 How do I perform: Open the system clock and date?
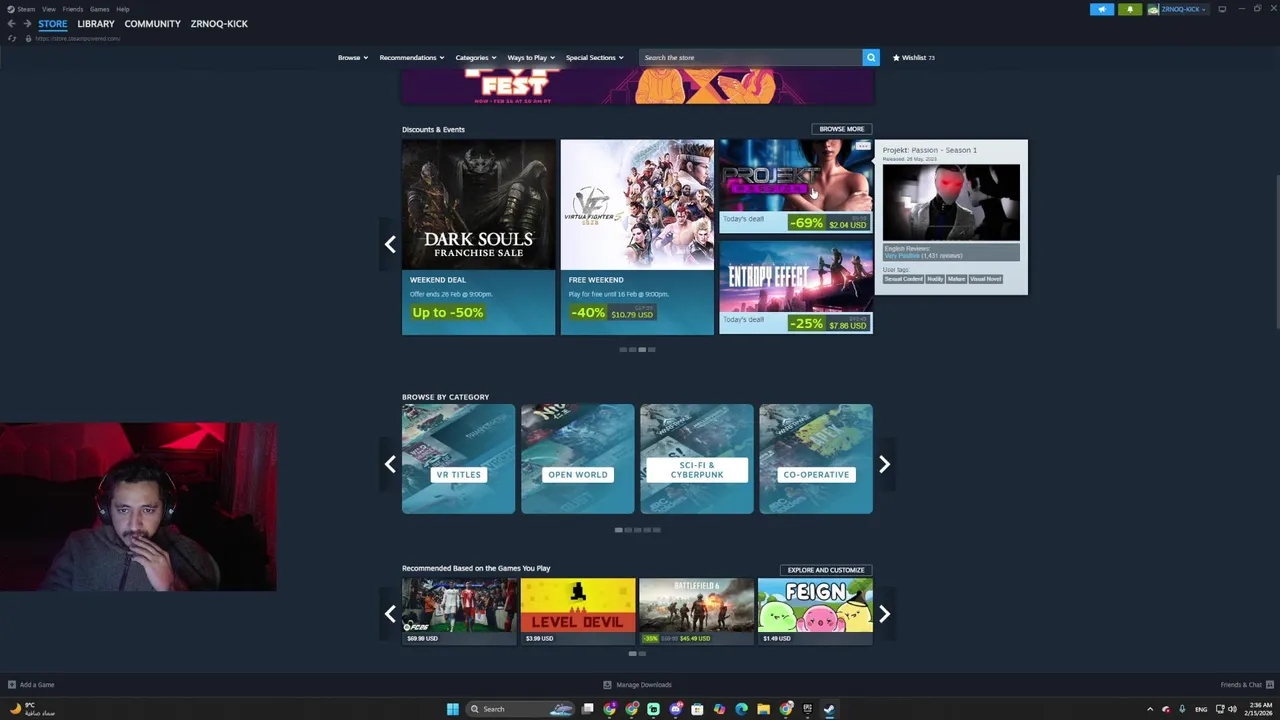click(x=1258, y=709)
